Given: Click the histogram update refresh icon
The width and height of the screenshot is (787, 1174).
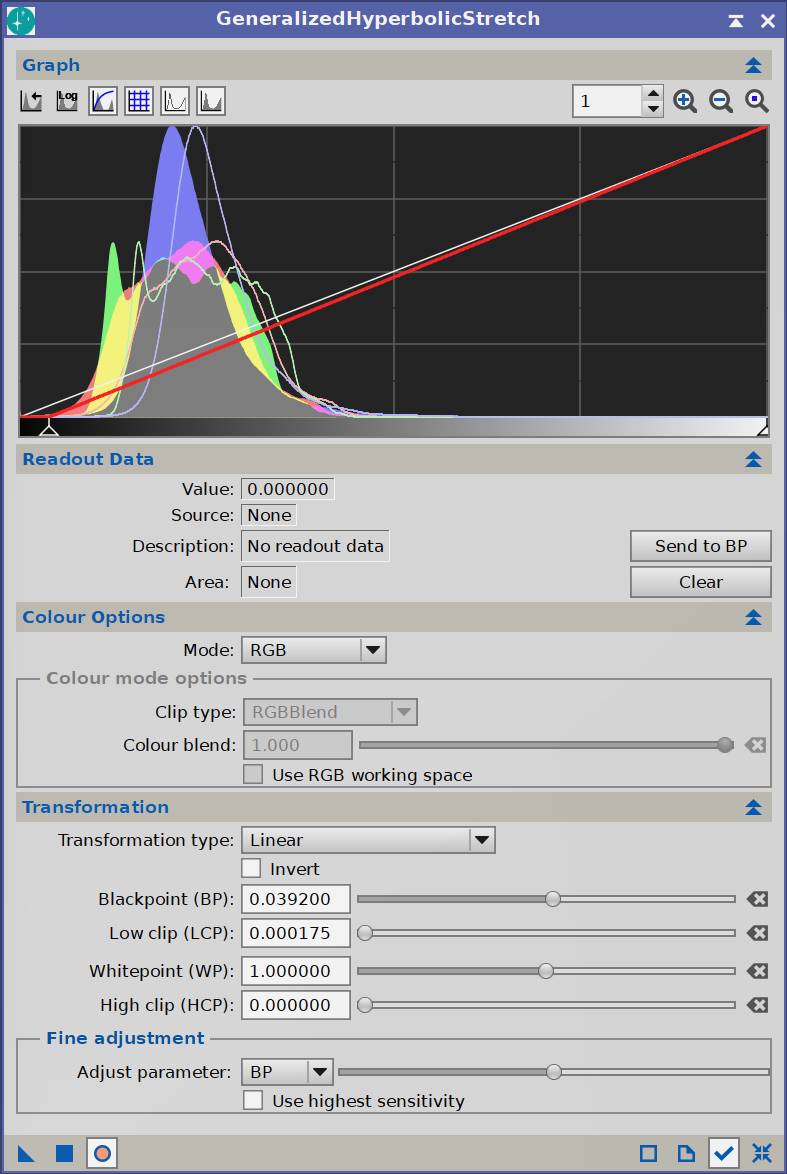Looking at the screenshot, I should (x=31, y=101).
